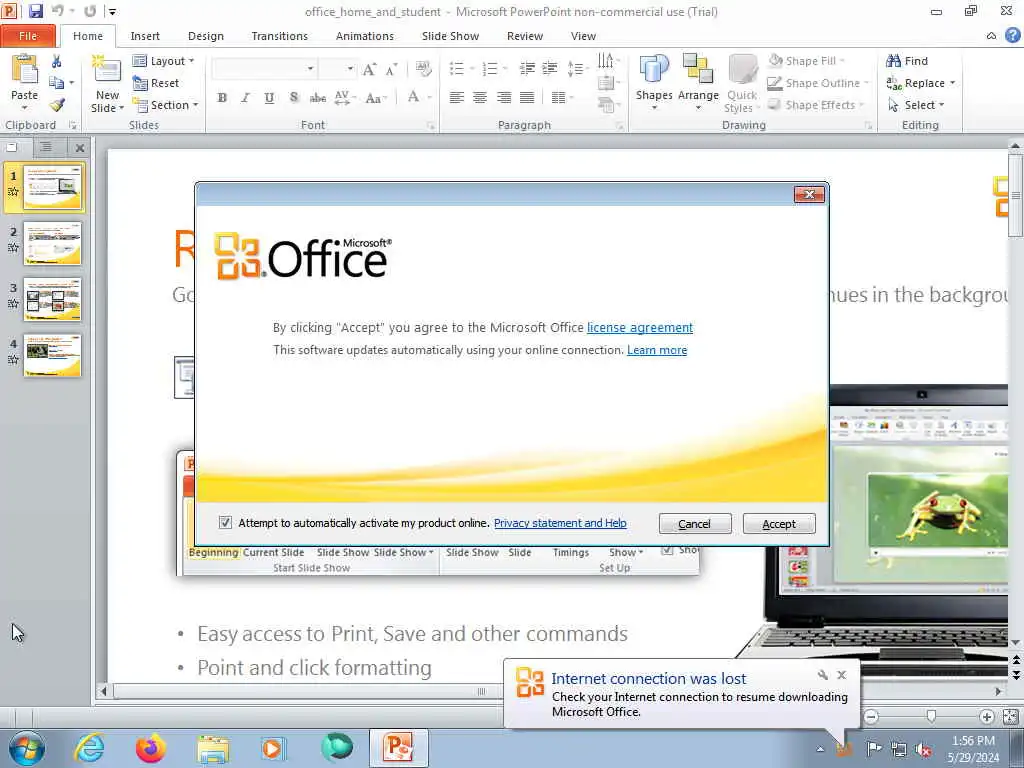
Task: Toggle Italic formatting button
Action: pos(246,98)
